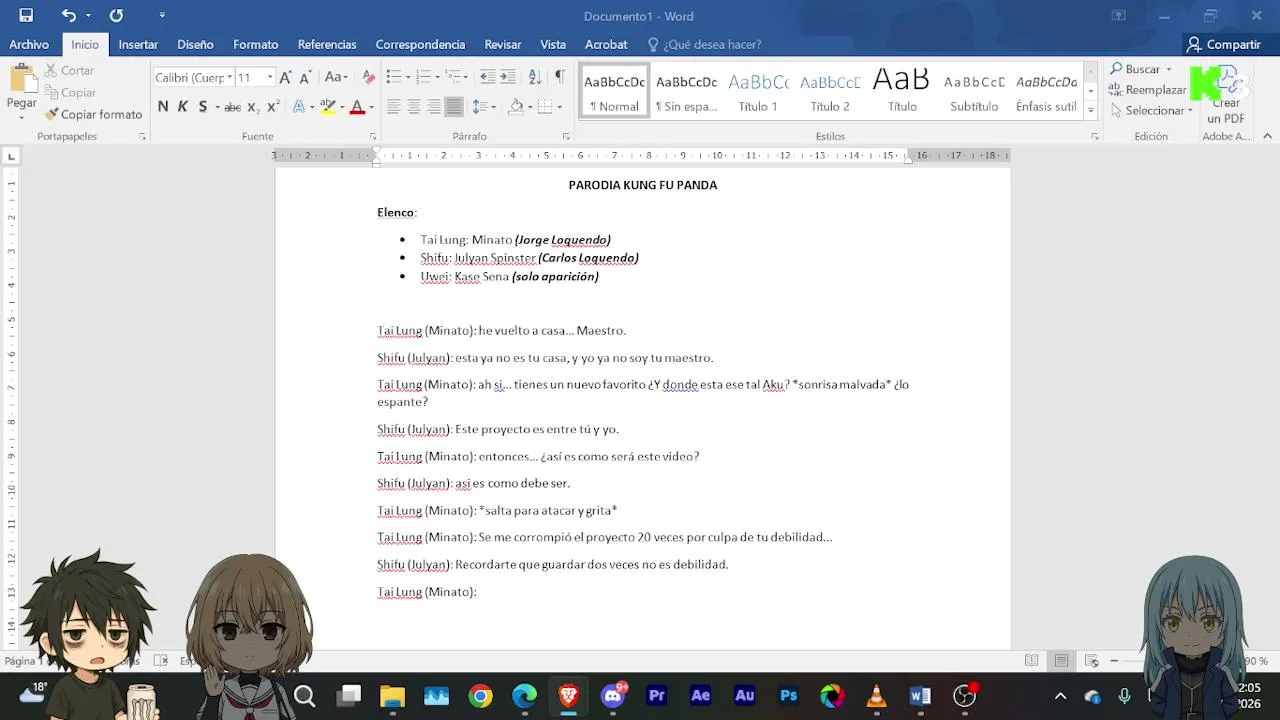Switch to Print Layout view in status bar
The width and height of the screenshot is (1280, 720).
(x=1061, y=661)
